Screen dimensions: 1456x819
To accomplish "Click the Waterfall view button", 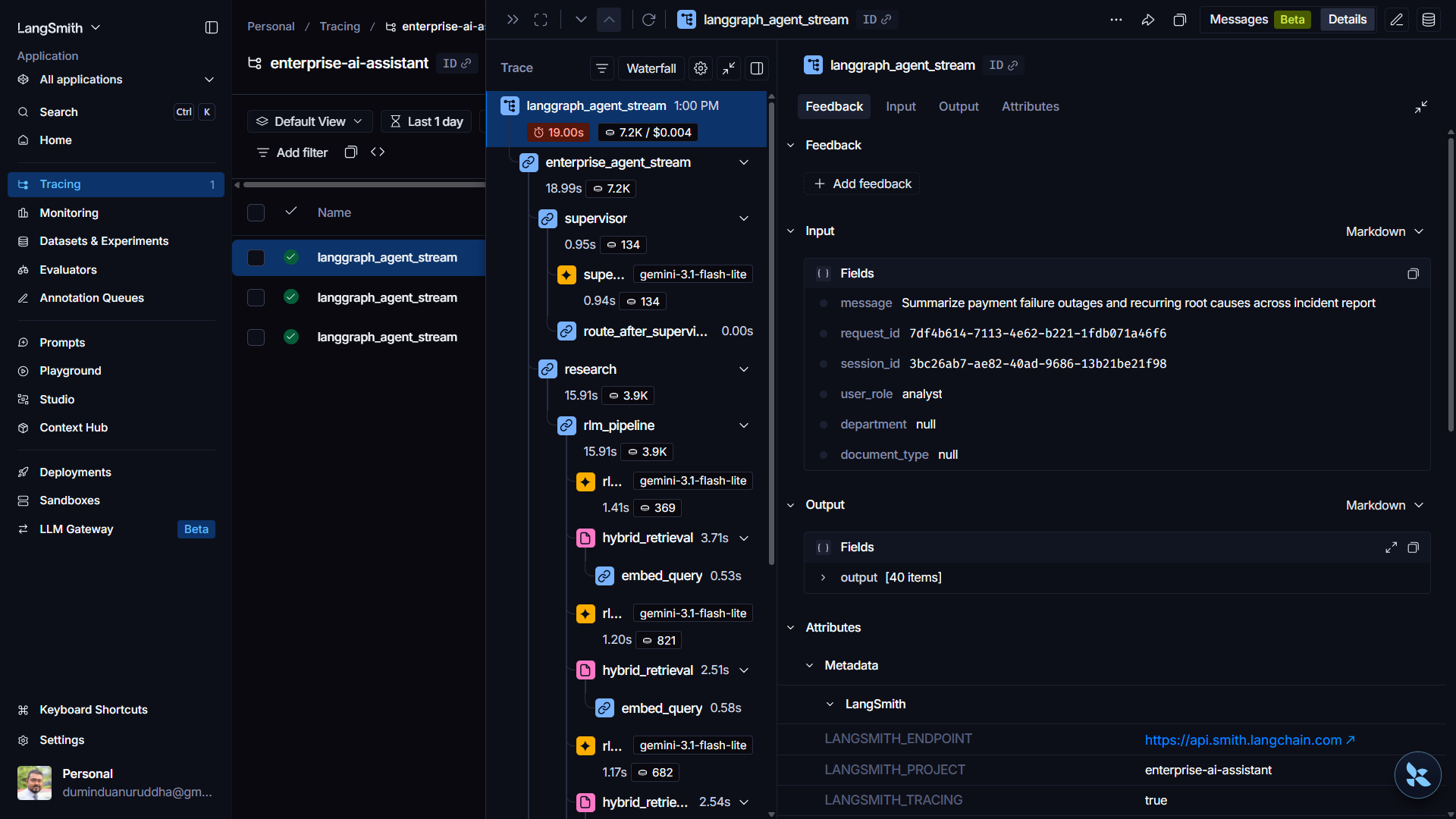I will [x=651, y=68].
